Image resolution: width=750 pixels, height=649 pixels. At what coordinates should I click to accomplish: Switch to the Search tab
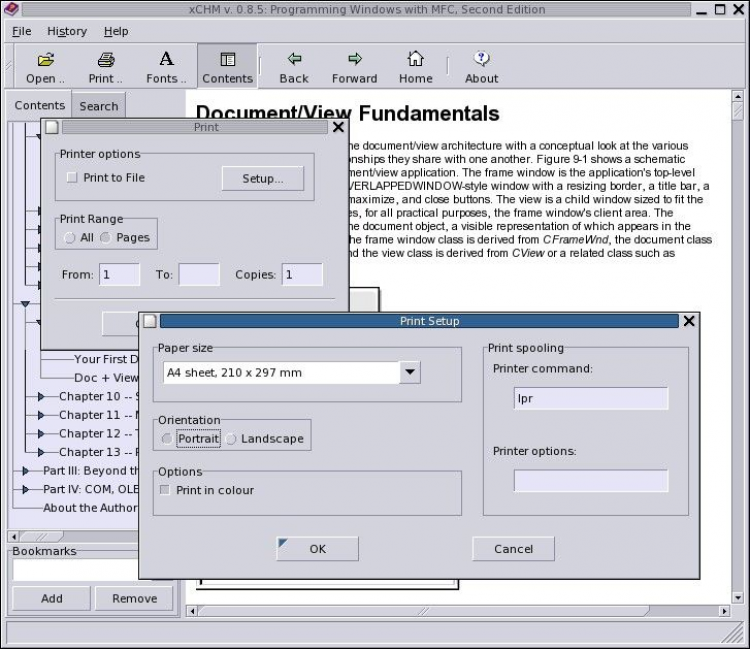99,106
